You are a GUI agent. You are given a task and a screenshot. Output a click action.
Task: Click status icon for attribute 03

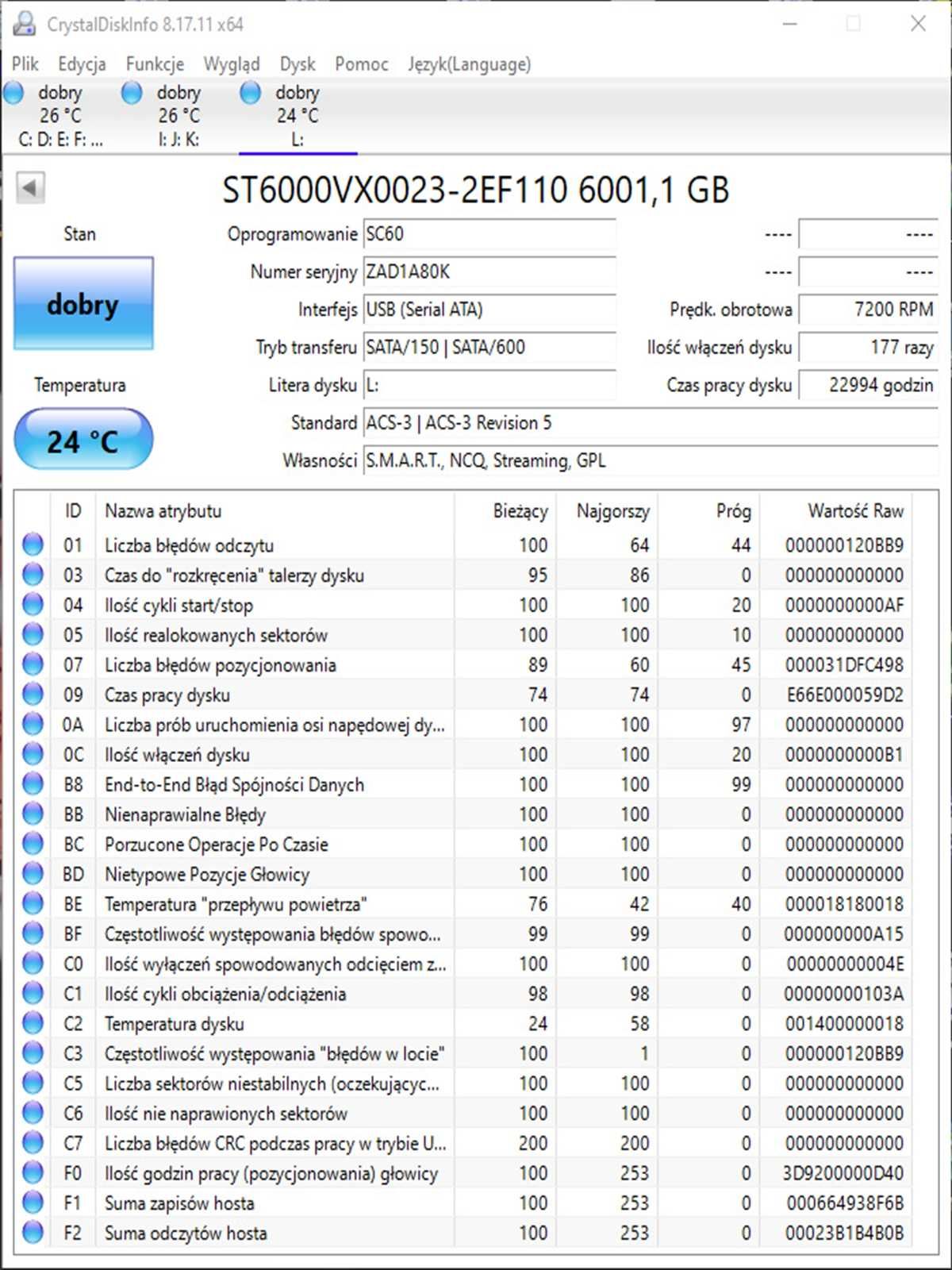33,575
